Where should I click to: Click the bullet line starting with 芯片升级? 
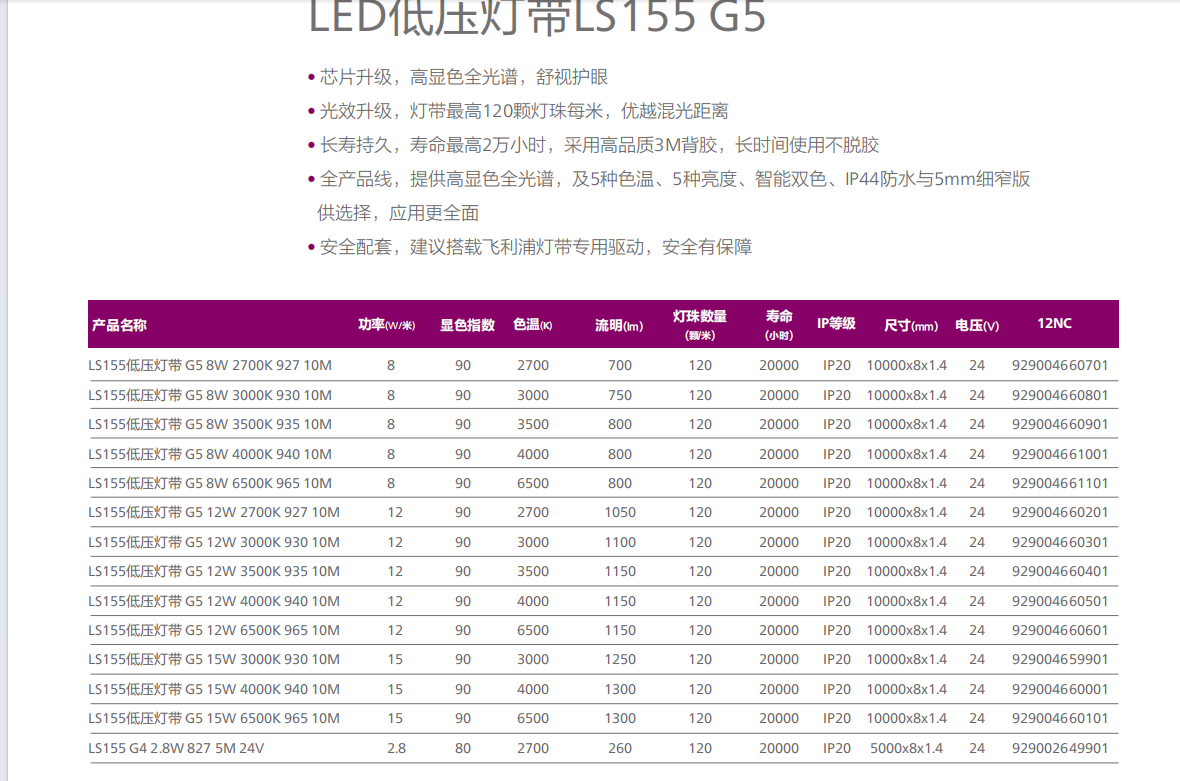(x=463, y=77)
